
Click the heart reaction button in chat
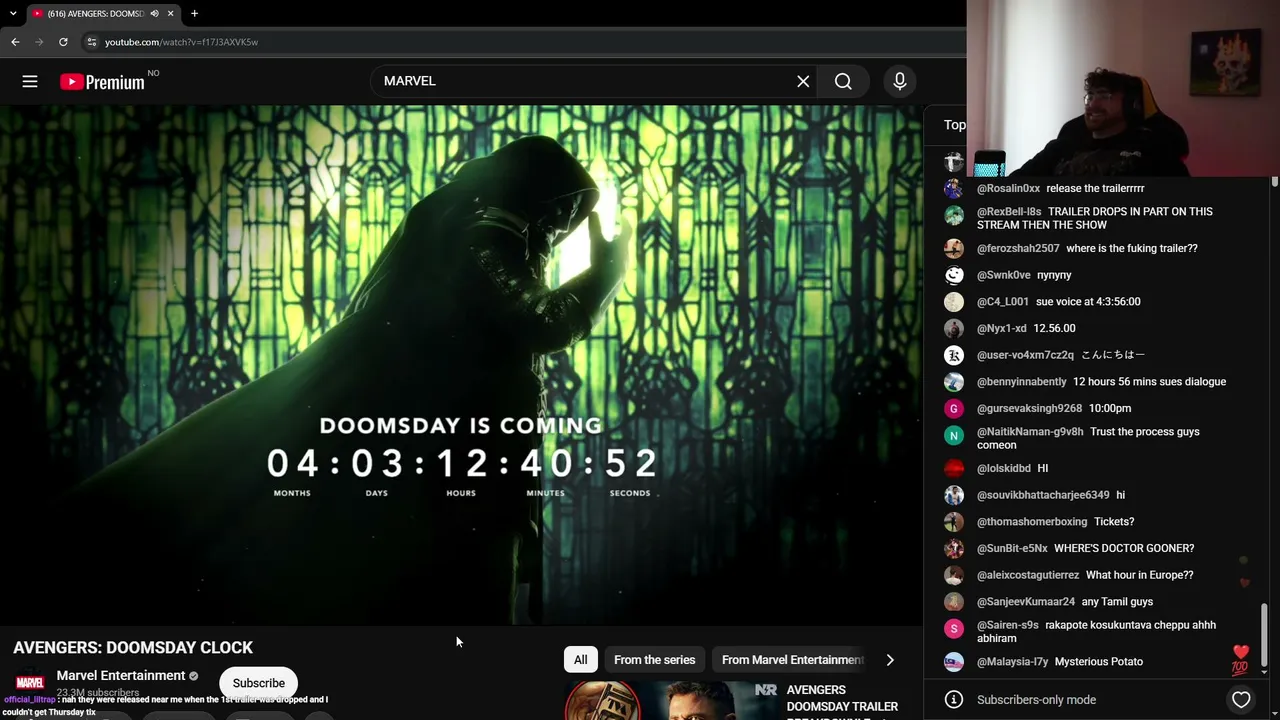[x=1241, y=700]
